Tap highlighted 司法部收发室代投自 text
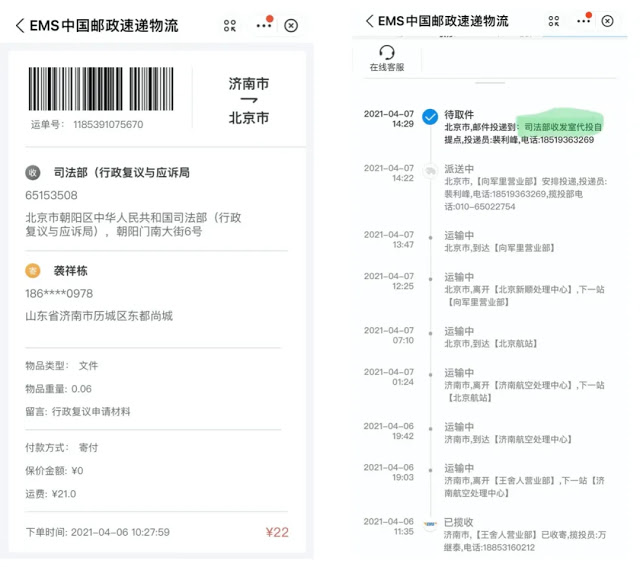 (563, 127)
